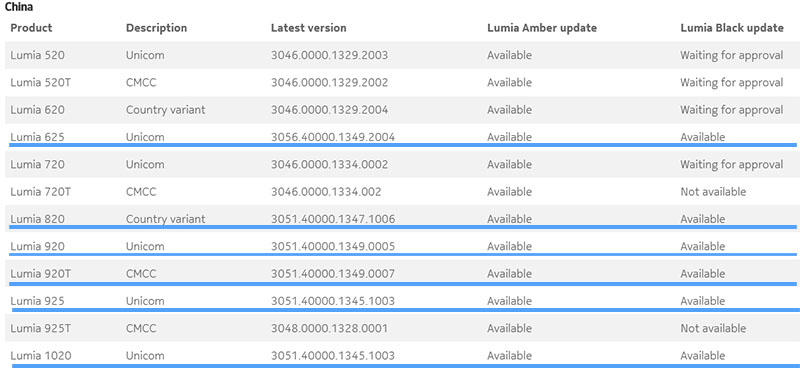Click Lumia 920T Black update Available status

click(x=703, y=274)
